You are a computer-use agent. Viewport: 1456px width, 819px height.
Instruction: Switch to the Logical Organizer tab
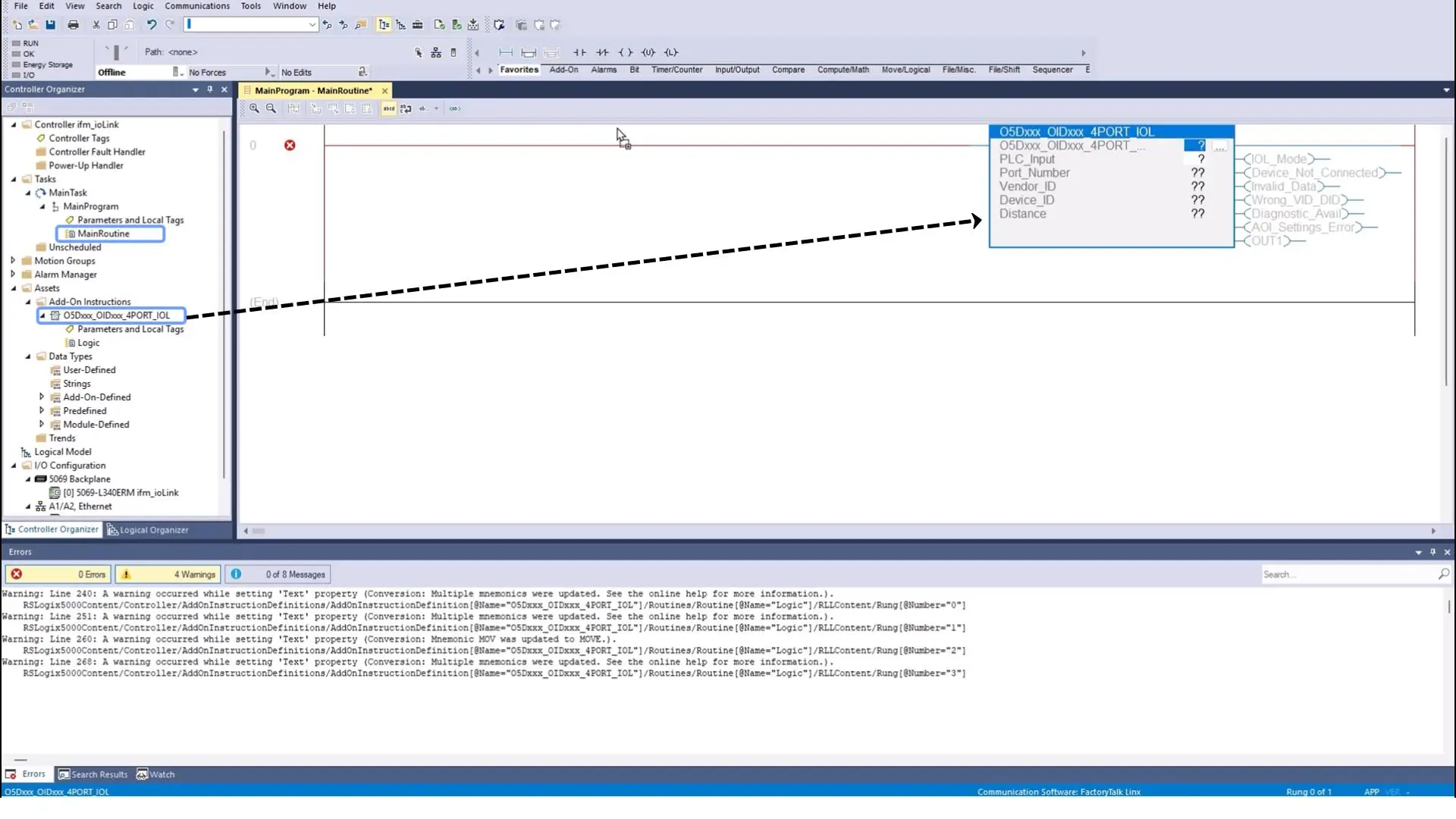148,530
